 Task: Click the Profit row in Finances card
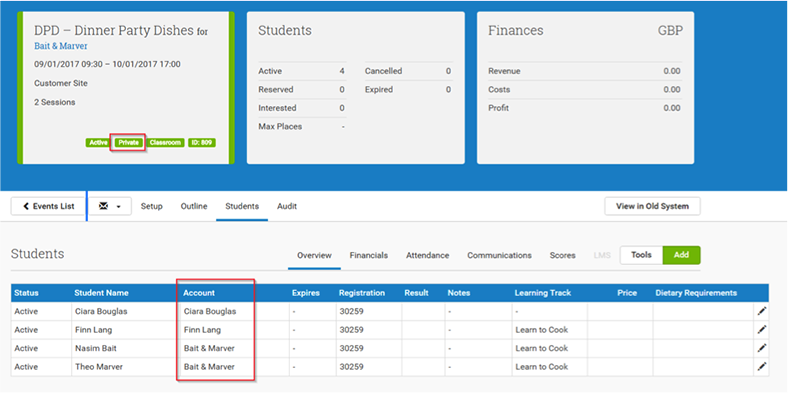(584, 108)
